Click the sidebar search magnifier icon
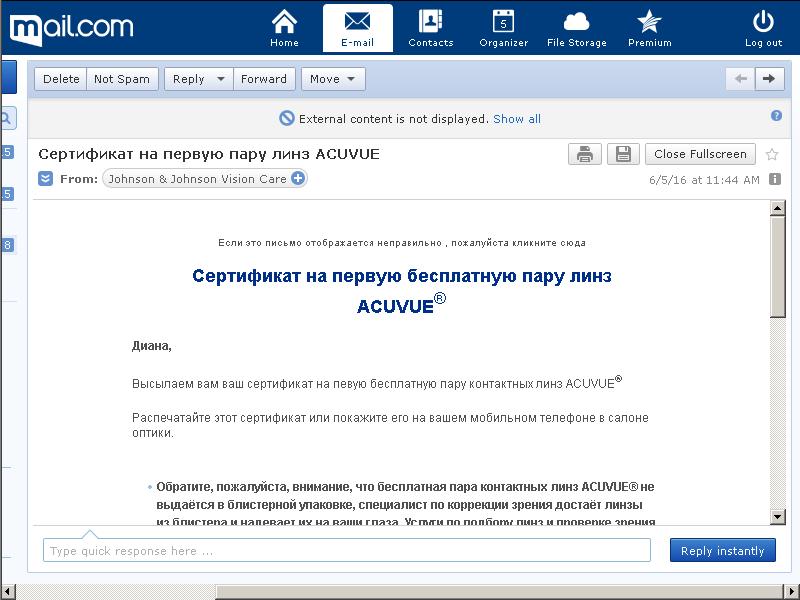The height and width of the screenshot is (600, 800). pos(7,119)
